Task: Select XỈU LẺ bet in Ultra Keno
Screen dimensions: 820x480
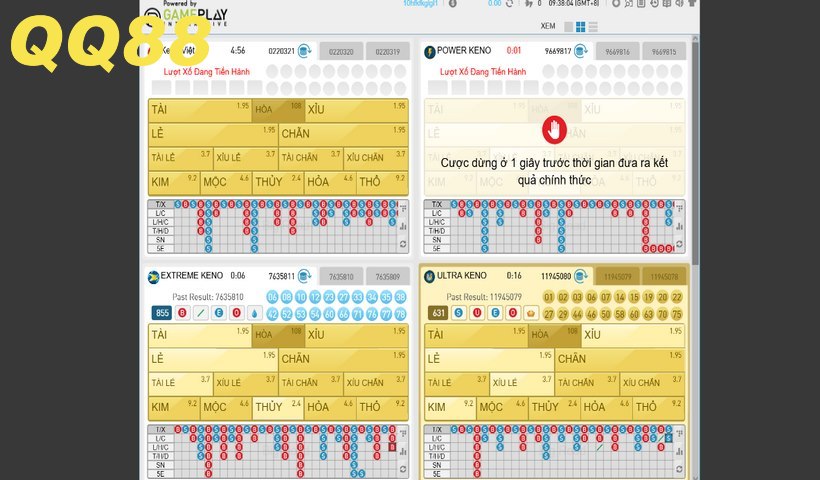Action: pos(521,383)
